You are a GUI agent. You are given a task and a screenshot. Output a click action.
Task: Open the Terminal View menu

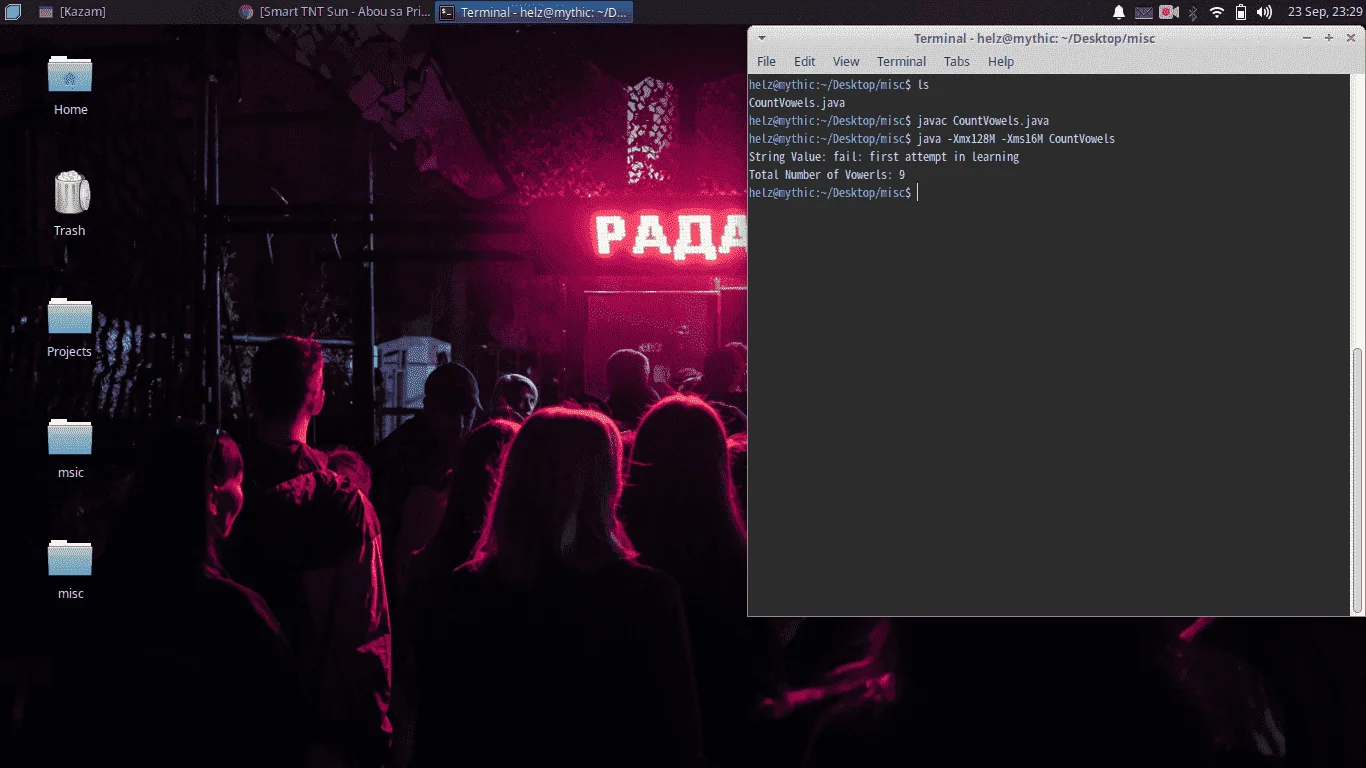coord(846,61)
